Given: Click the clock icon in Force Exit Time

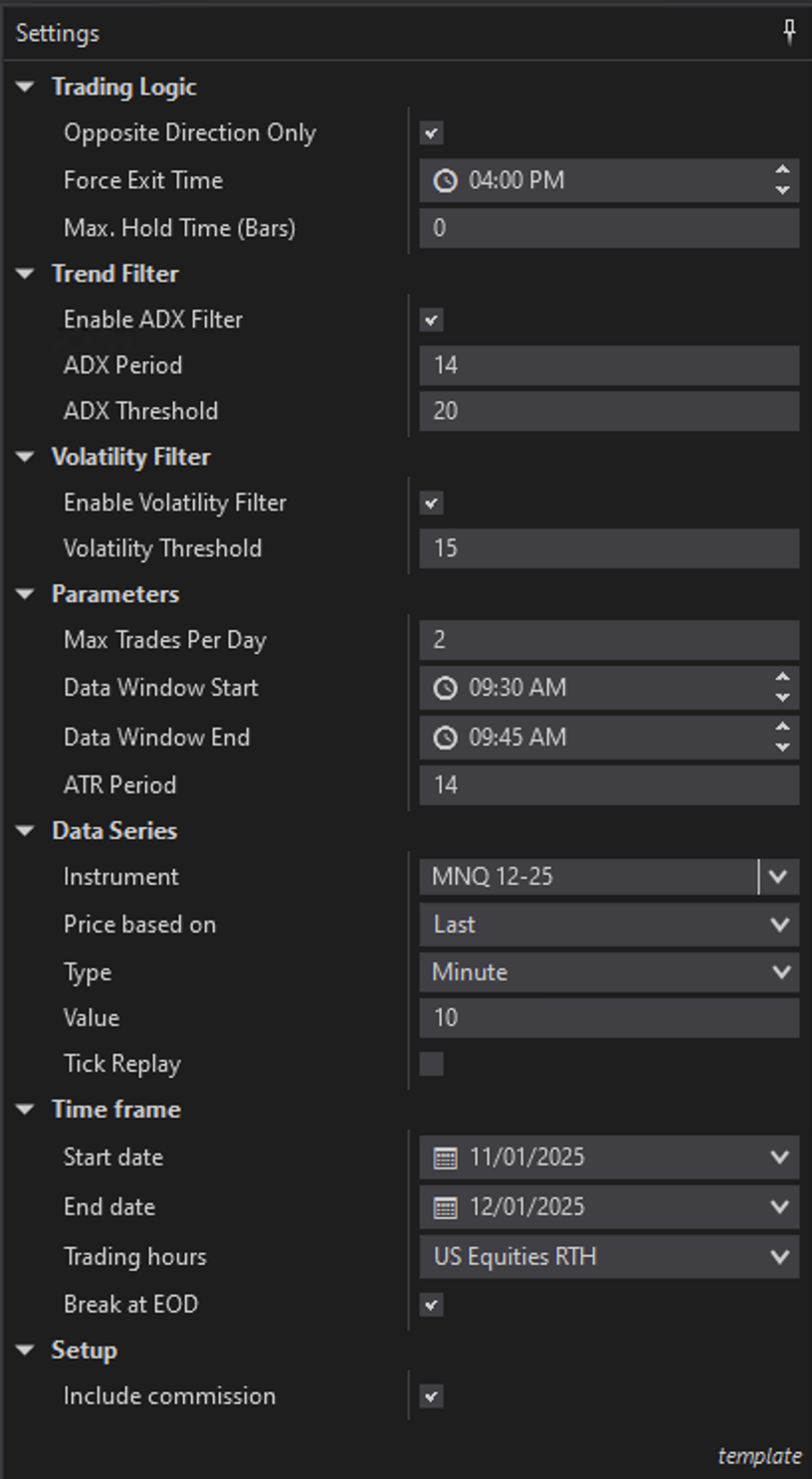Looking at the screenshot, I should tap(446, 181).
